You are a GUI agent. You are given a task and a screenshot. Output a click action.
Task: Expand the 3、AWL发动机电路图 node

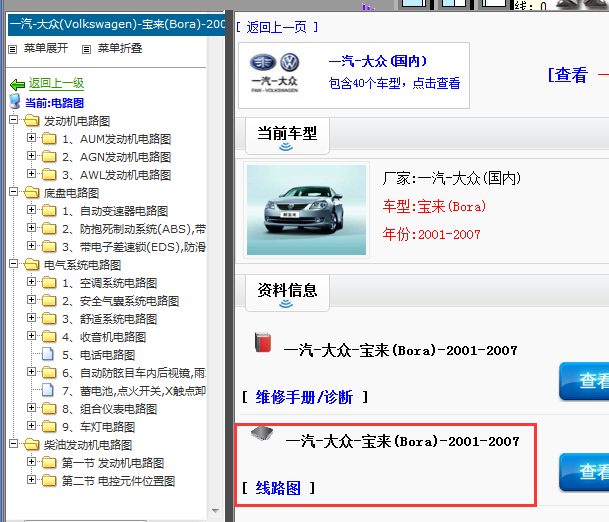[x=31, y=173]
